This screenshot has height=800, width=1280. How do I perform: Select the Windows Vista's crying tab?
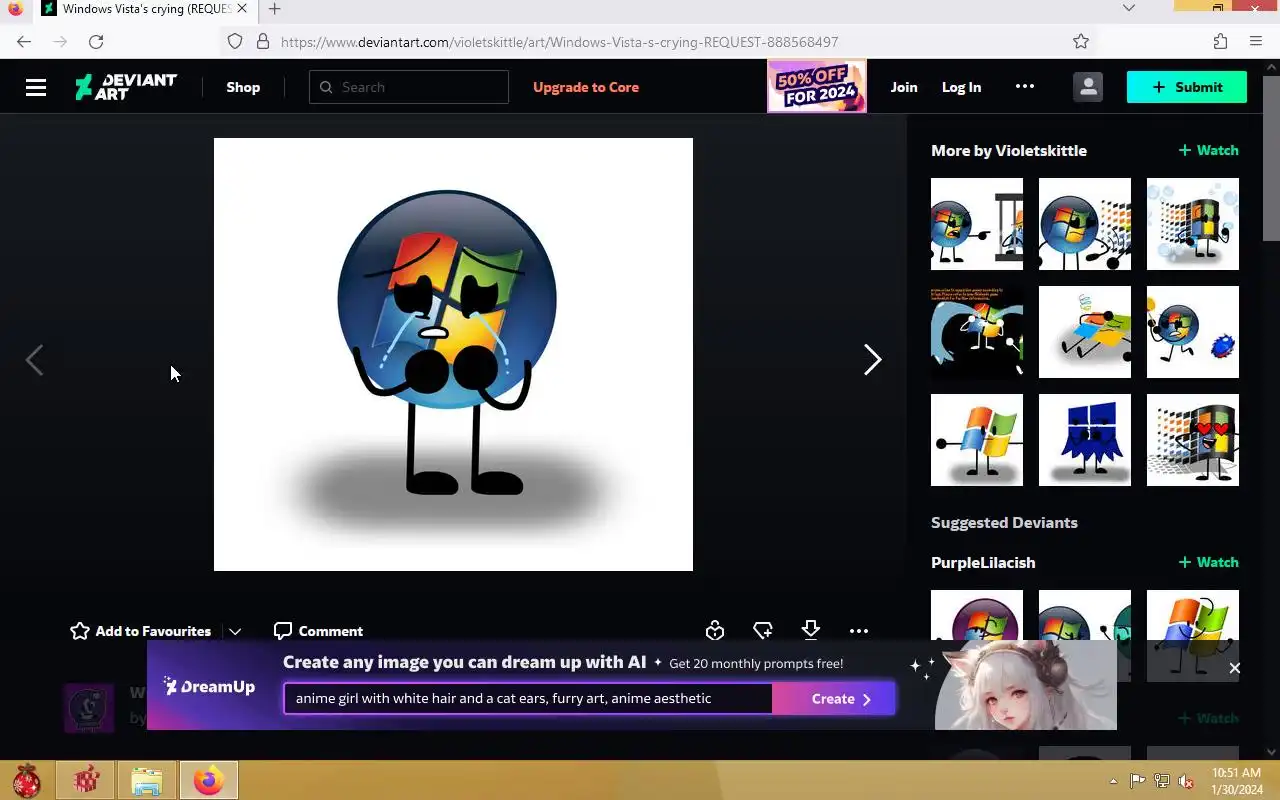[145, 9]
